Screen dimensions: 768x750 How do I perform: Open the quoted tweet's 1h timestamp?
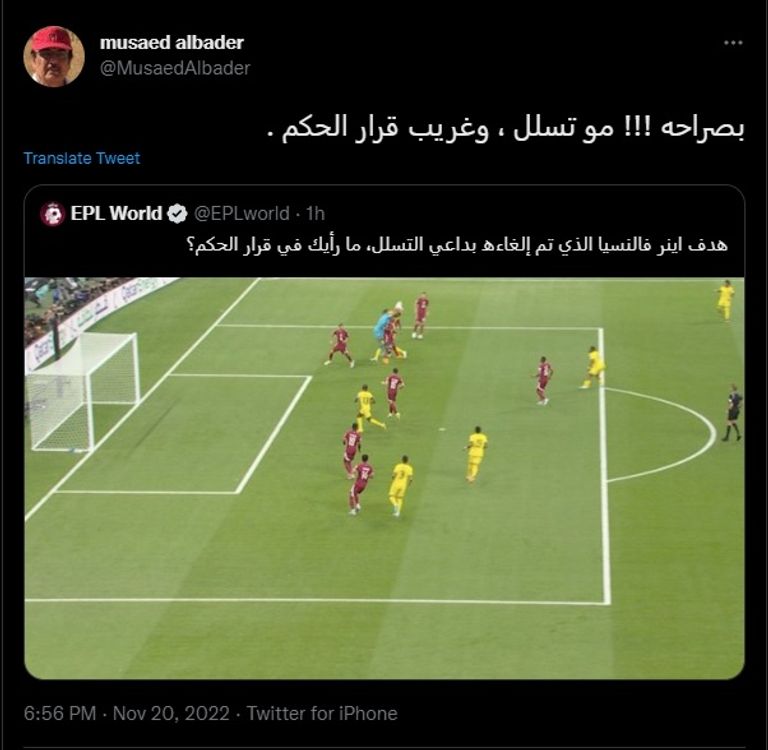click(315, 214)
